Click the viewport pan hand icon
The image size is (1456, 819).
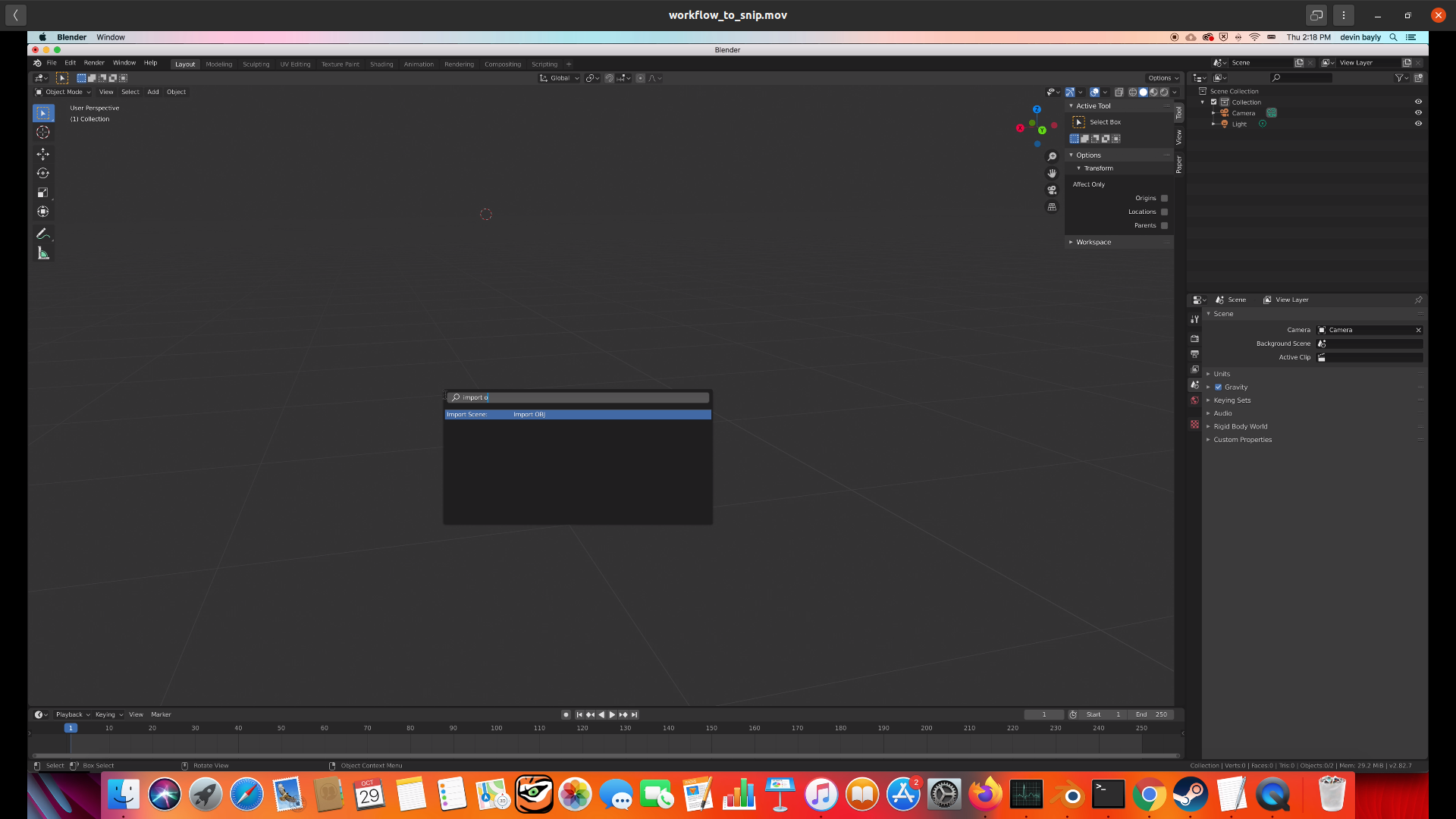[1052, 174]
